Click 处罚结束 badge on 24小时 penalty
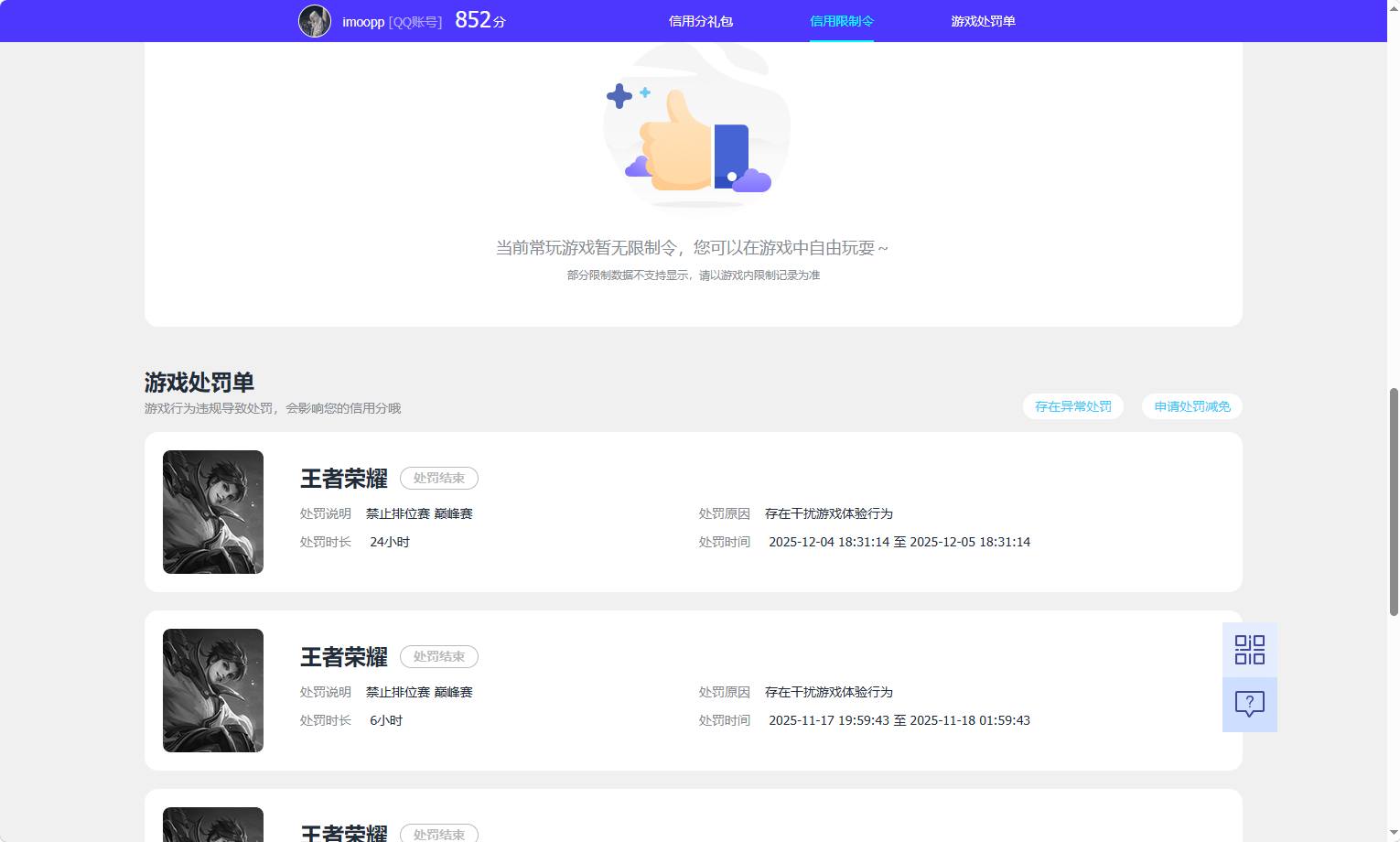This screenshot has height=842, width=1400. (439, 478)
